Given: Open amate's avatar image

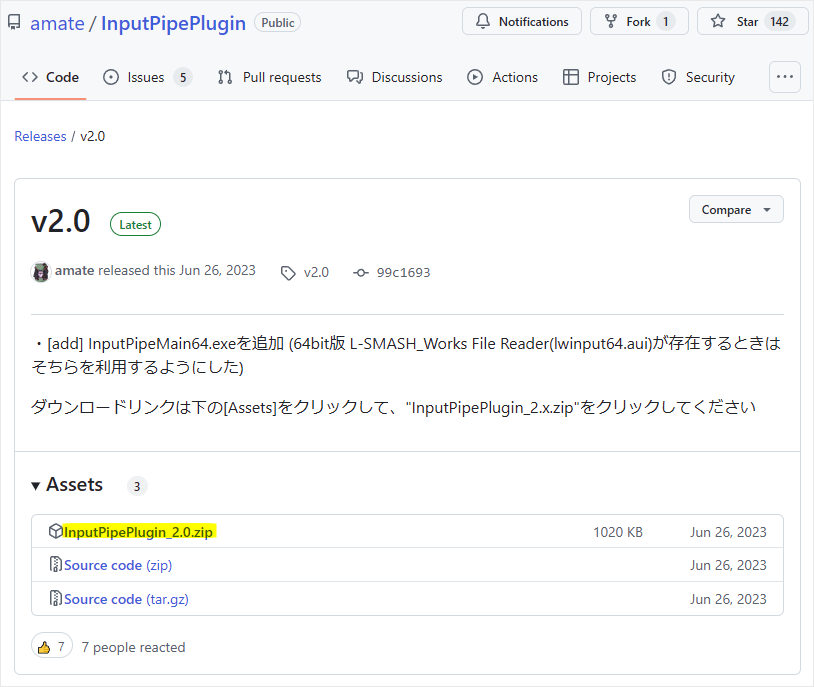Looking at the screenshot, I should pos(41,272).
